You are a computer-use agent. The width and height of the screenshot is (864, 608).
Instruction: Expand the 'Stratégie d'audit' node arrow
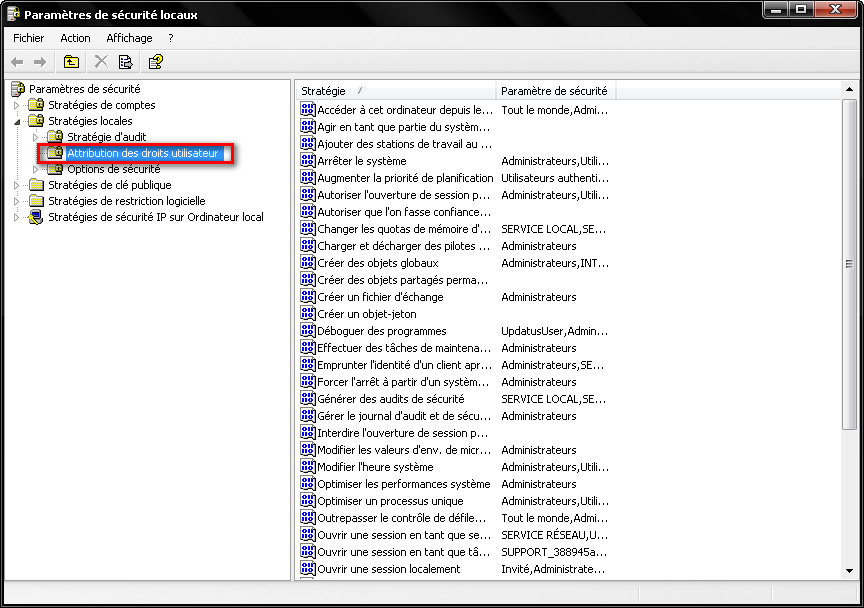[36, 137]
